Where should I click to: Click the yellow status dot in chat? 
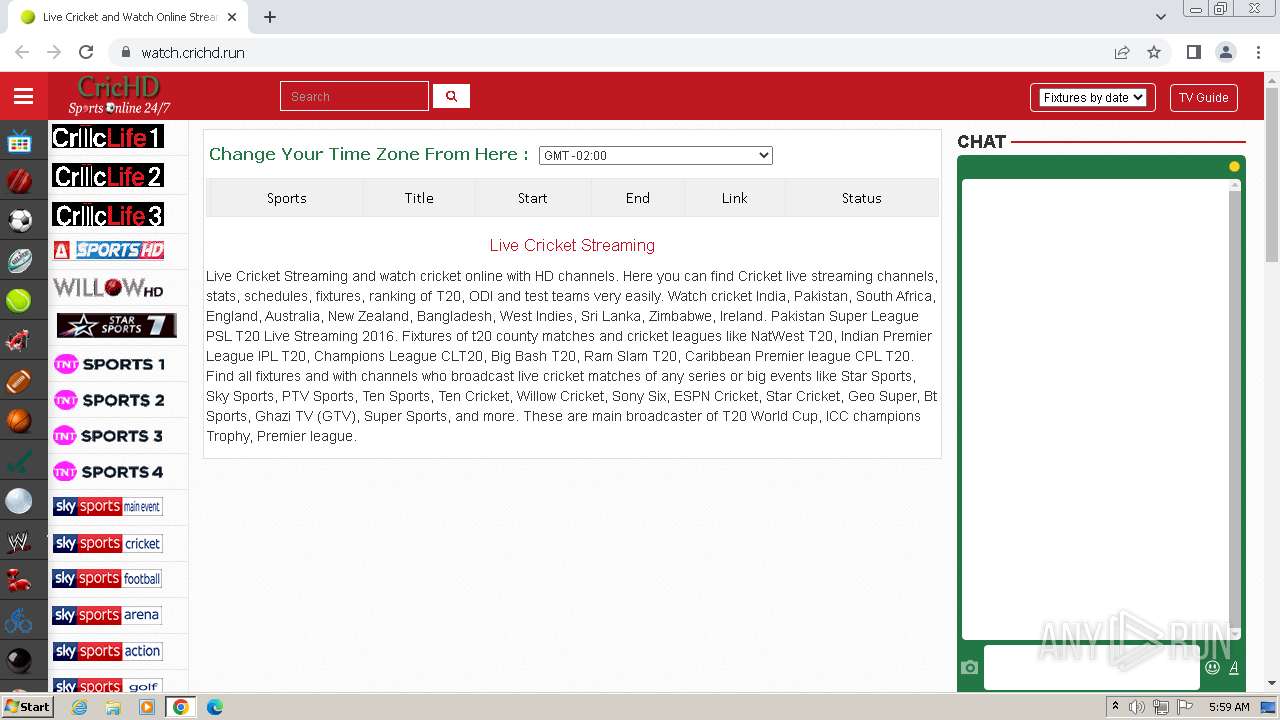1234,167
